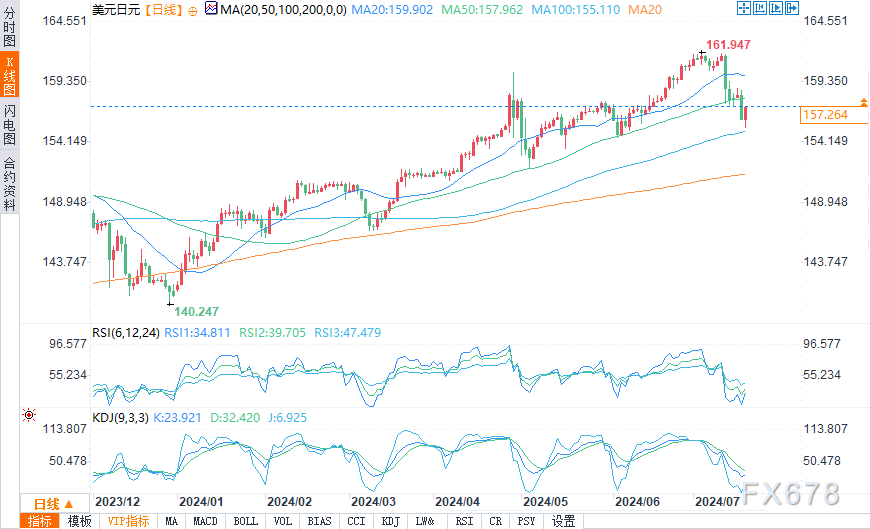
Task: Select the BIAS indicator button
Action: (320, 521)
